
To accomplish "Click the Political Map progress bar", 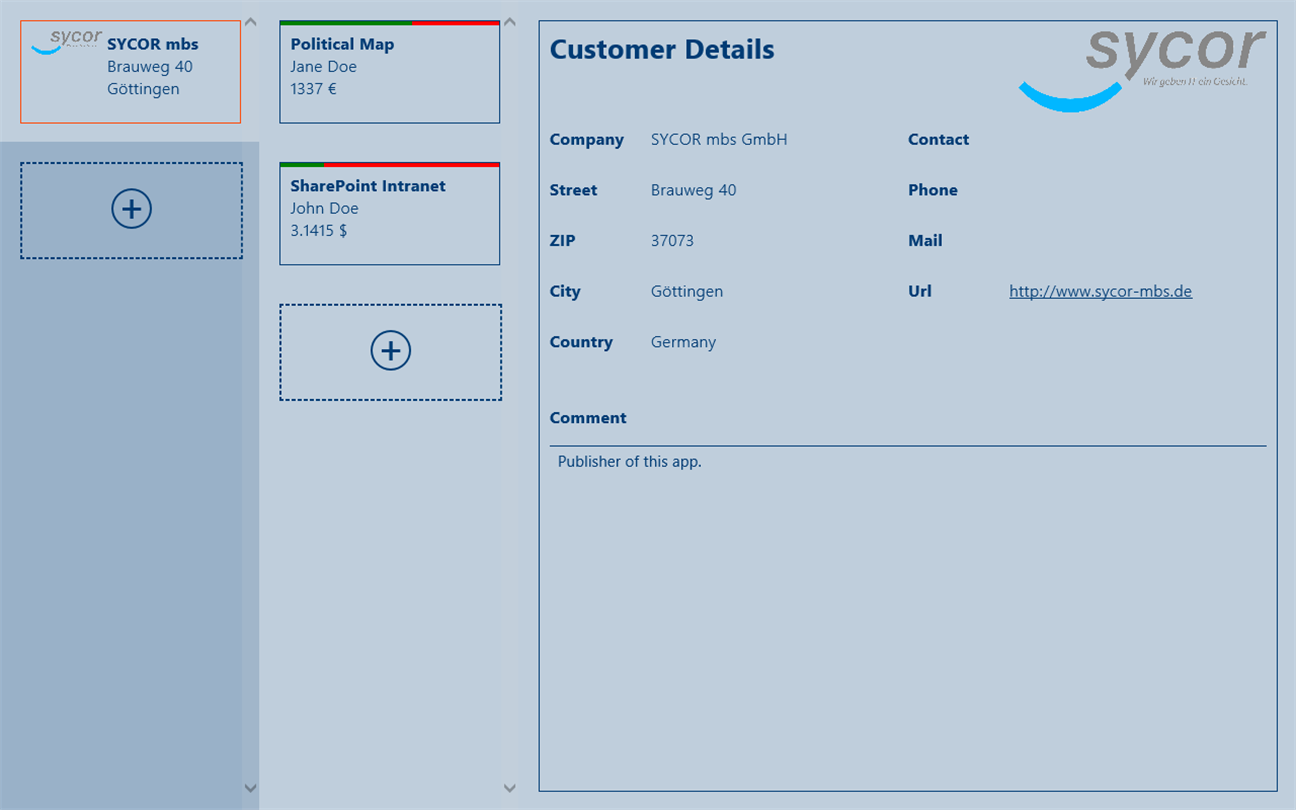I will tap(389, 23).
